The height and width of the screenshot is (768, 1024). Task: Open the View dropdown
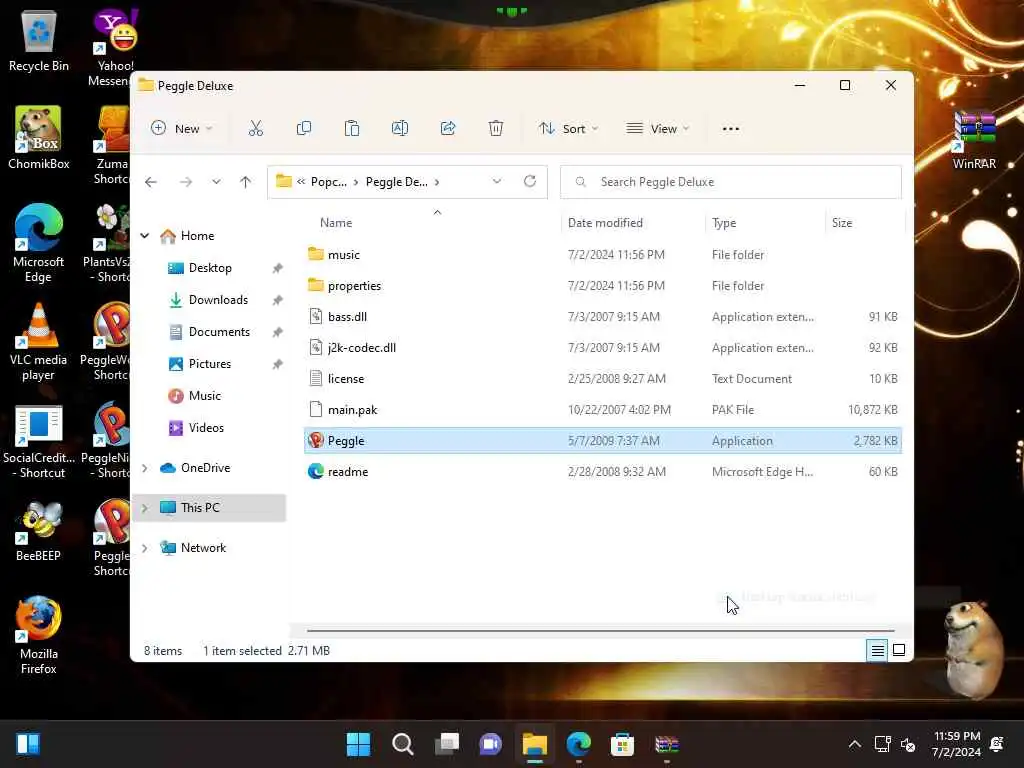658,129
